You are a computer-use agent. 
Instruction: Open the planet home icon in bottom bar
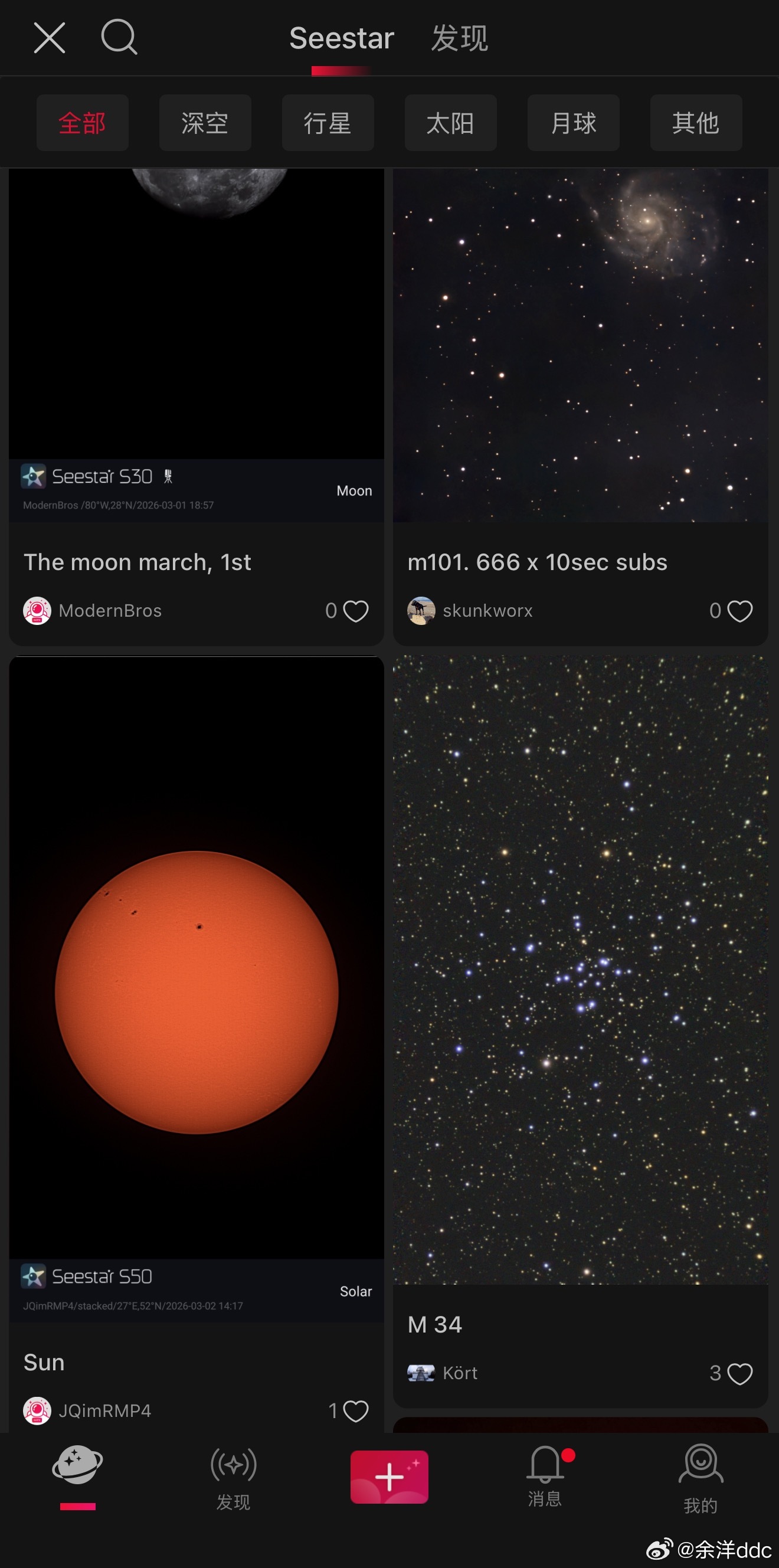tap(77, 1464)
